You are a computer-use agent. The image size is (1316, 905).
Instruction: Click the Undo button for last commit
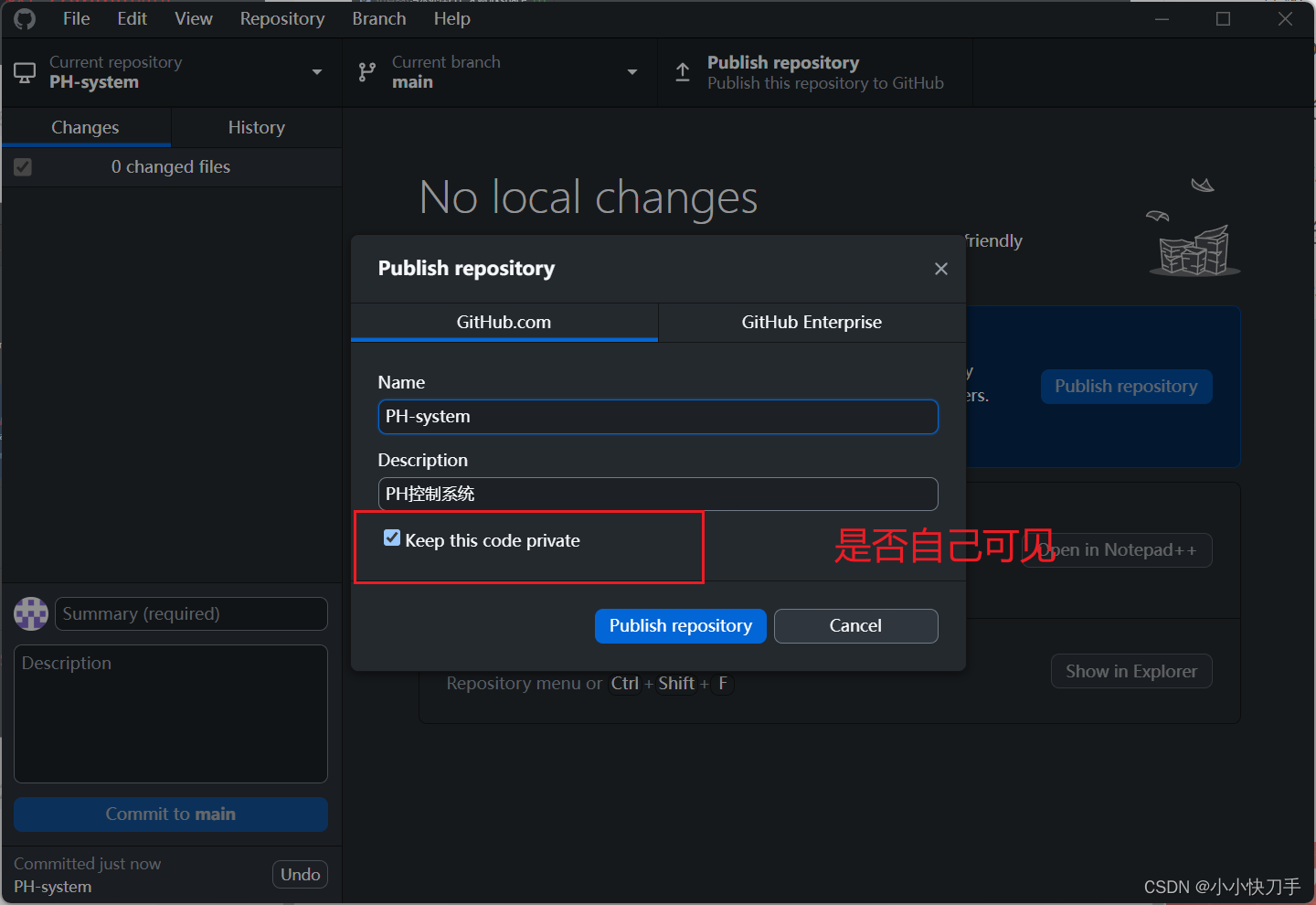click(300, 875)
